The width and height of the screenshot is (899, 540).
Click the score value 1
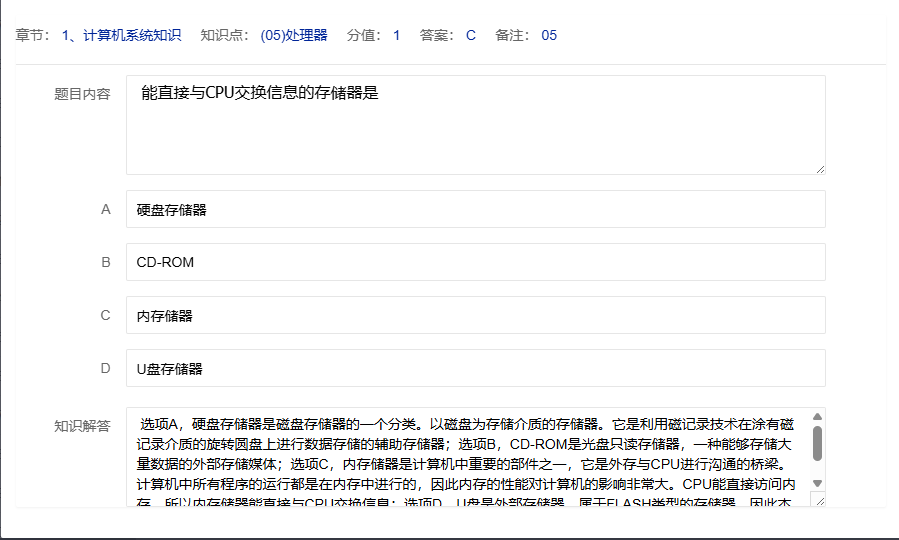396,35
